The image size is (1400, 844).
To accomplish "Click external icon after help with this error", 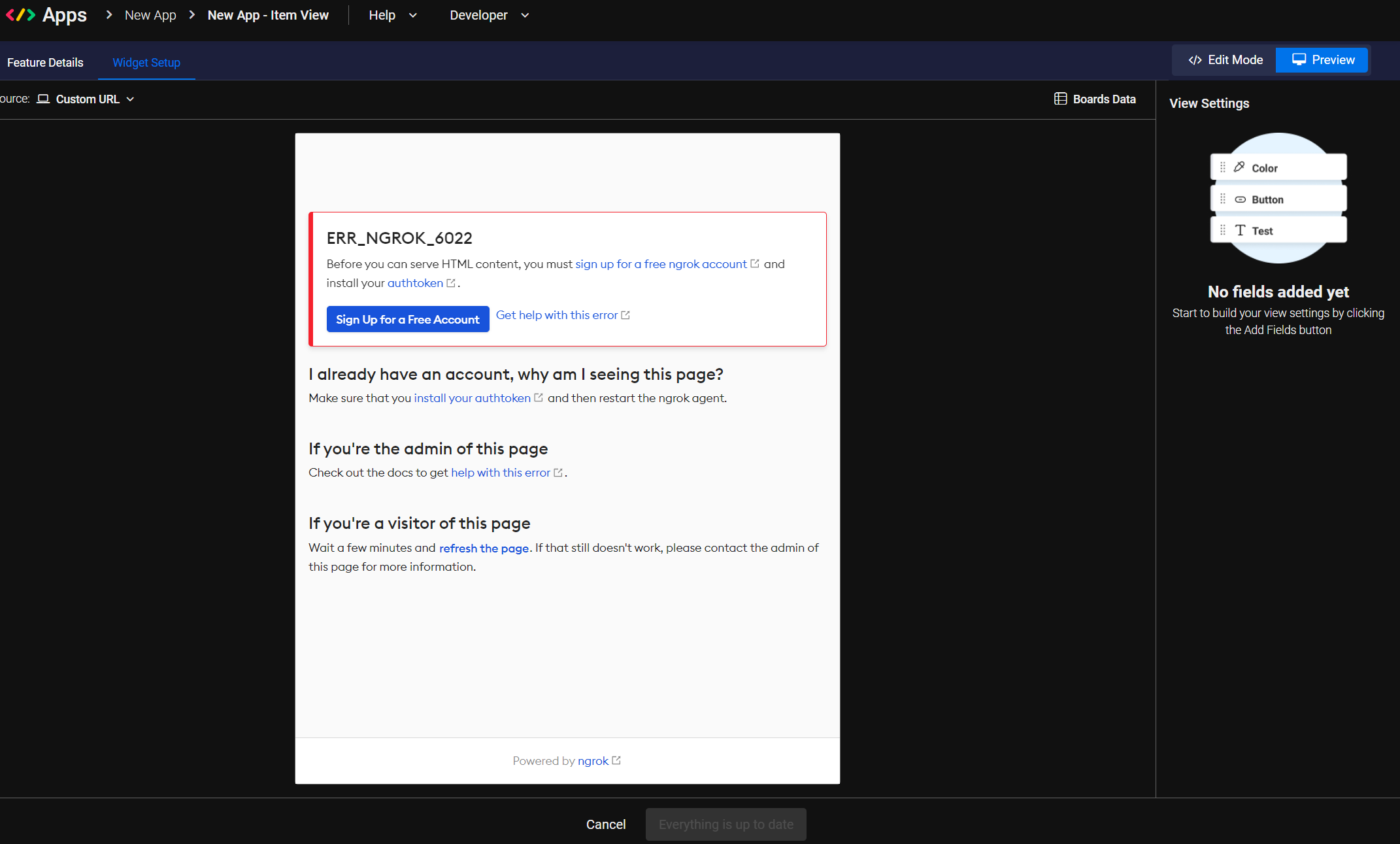I will [x=558, y=473].
